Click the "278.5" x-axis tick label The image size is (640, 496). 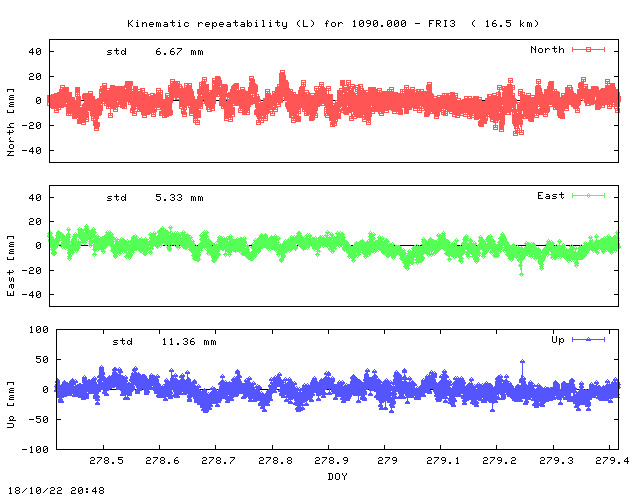106,461
